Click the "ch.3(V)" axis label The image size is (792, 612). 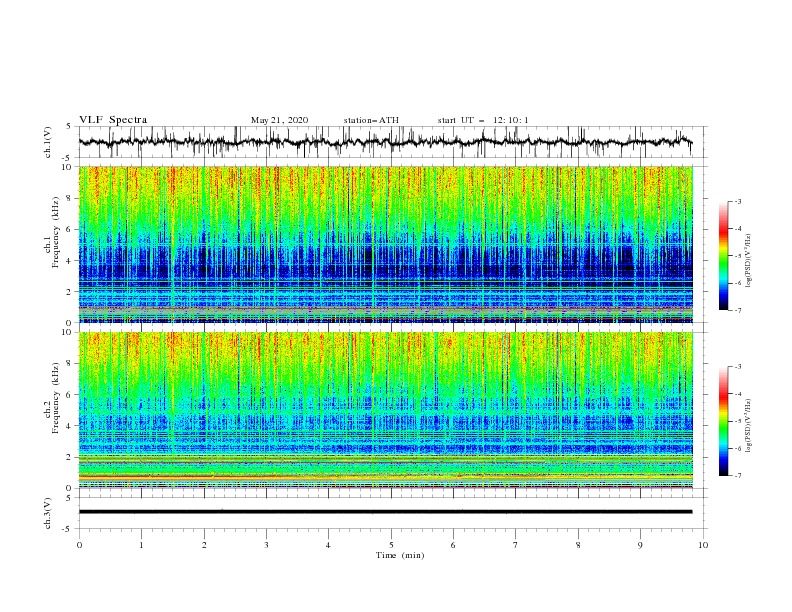coord(48,513)
